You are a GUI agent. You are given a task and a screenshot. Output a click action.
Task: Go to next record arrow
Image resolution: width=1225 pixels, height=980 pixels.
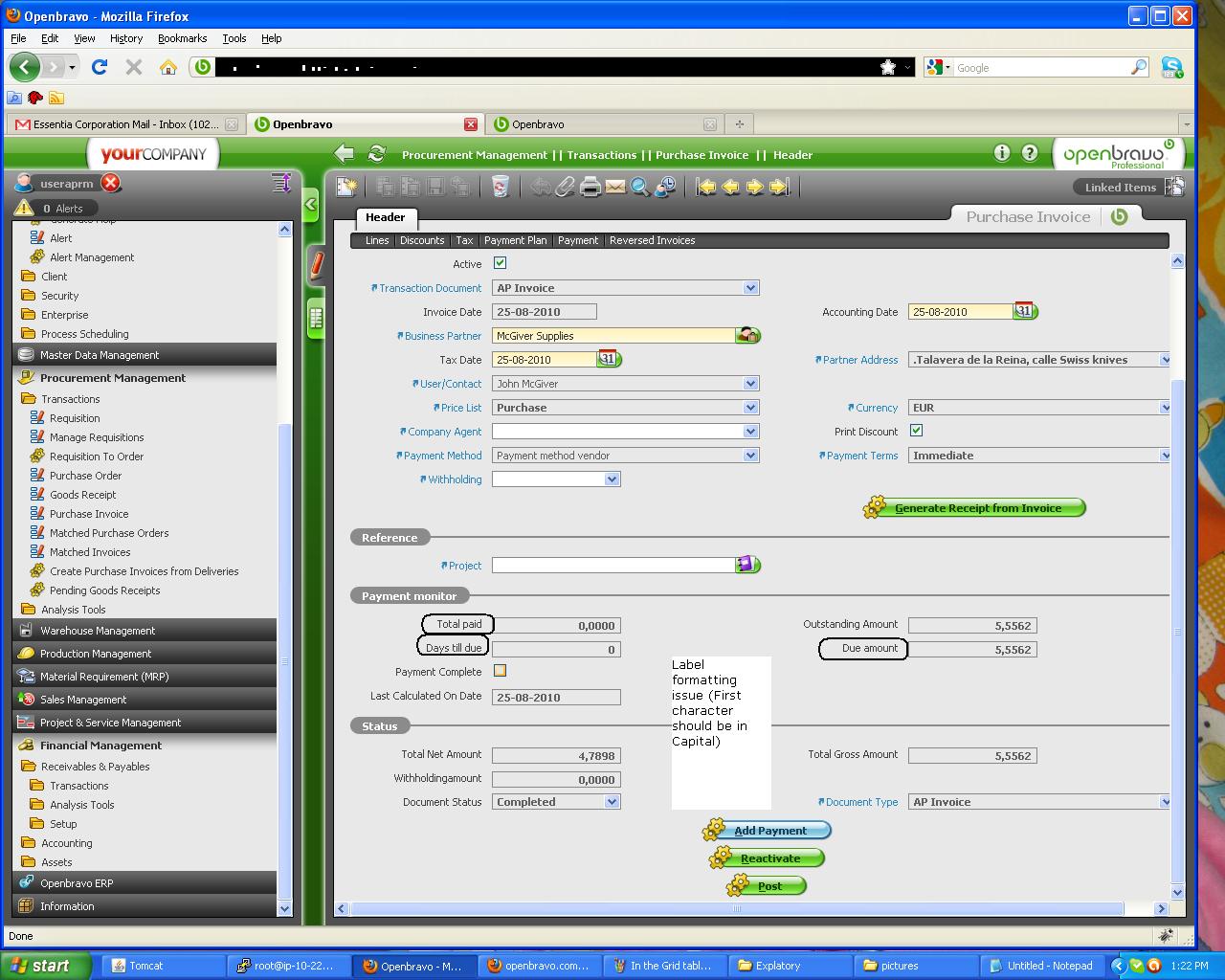click(x=755, y=187)
